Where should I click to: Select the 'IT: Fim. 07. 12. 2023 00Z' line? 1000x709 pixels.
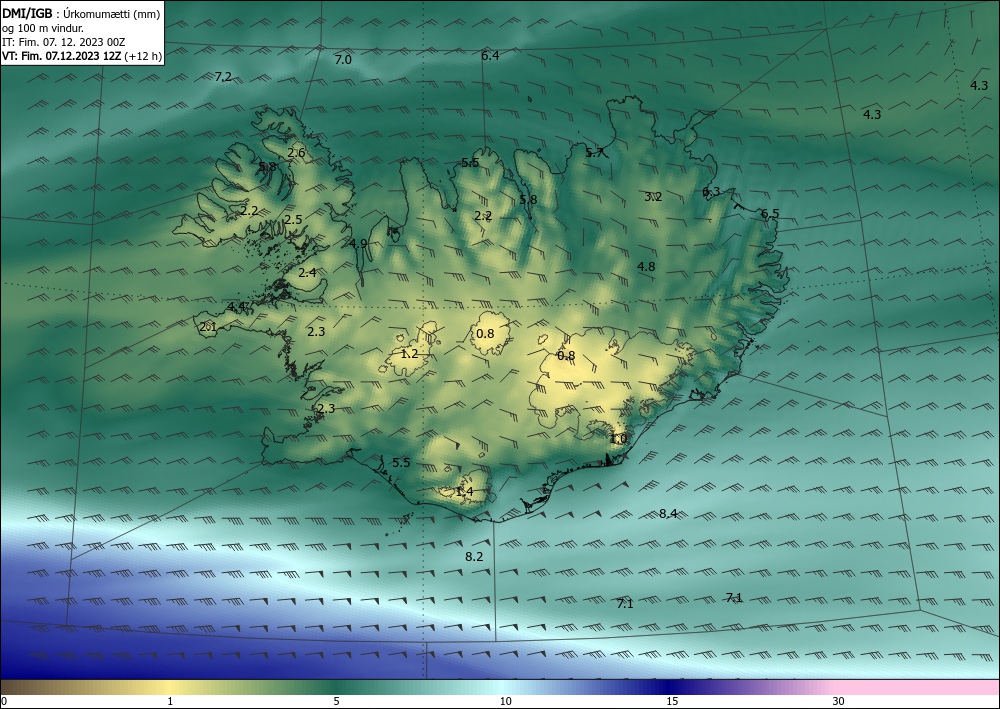tap(64, 42)
